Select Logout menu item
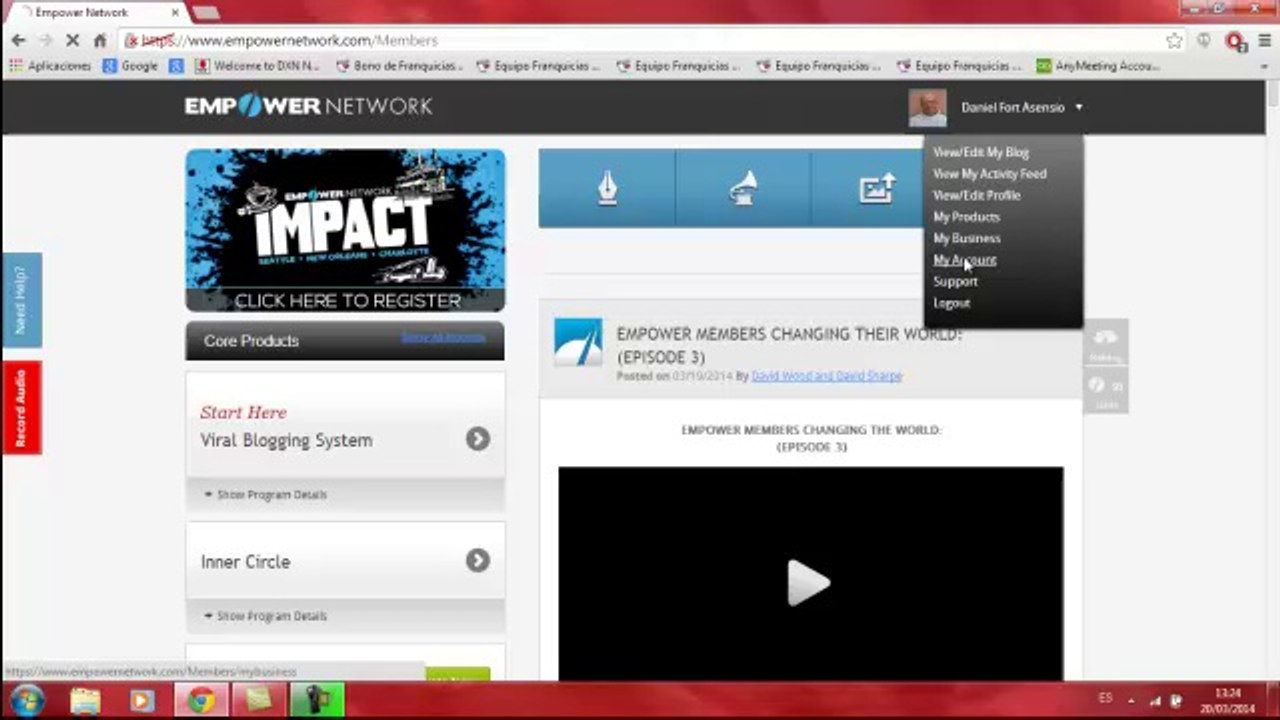This screenshot has height=720, width=1280. [x=952, y=303]
